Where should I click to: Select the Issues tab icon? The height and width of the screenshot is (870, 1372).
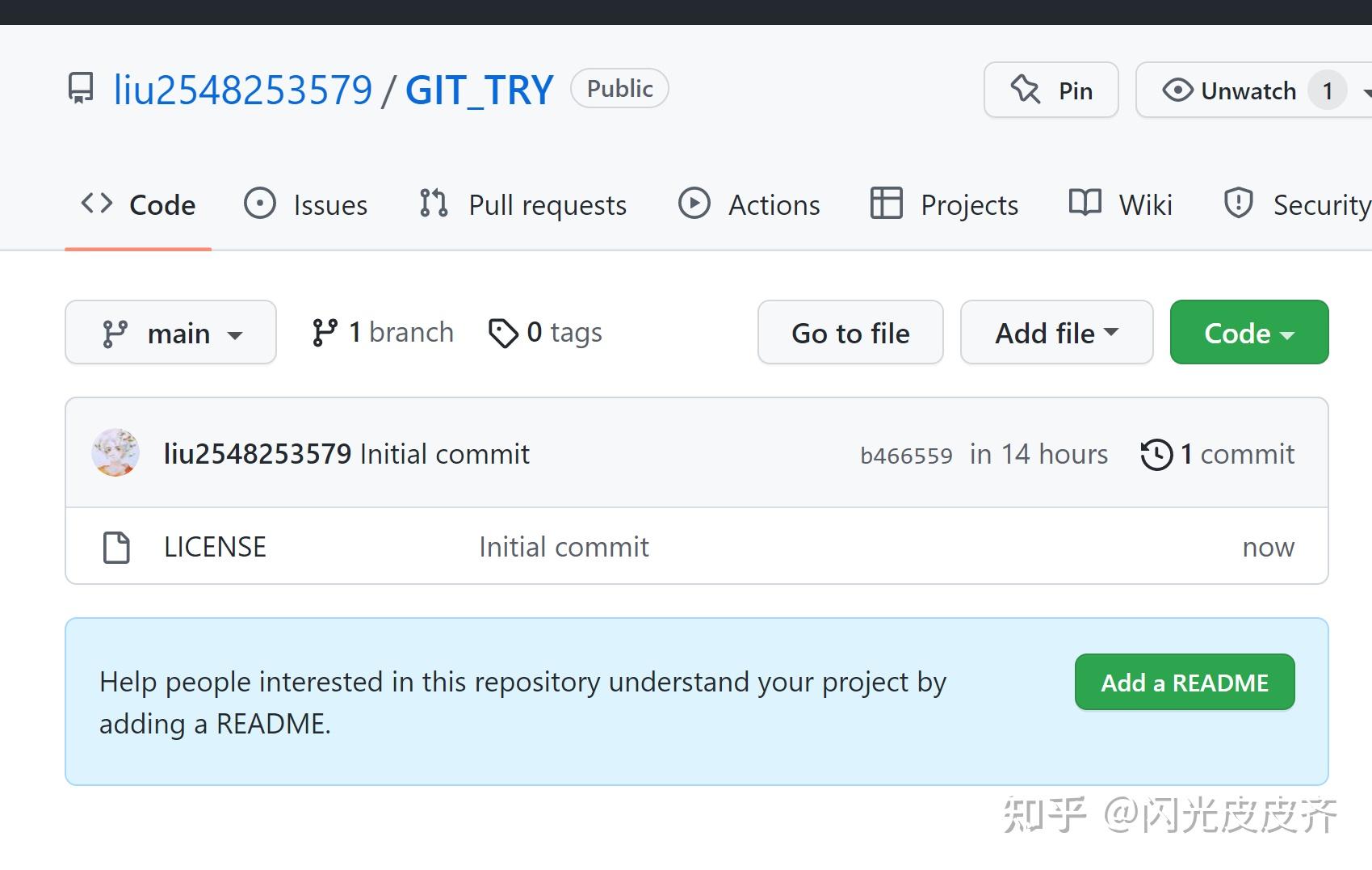coord(259,204)
